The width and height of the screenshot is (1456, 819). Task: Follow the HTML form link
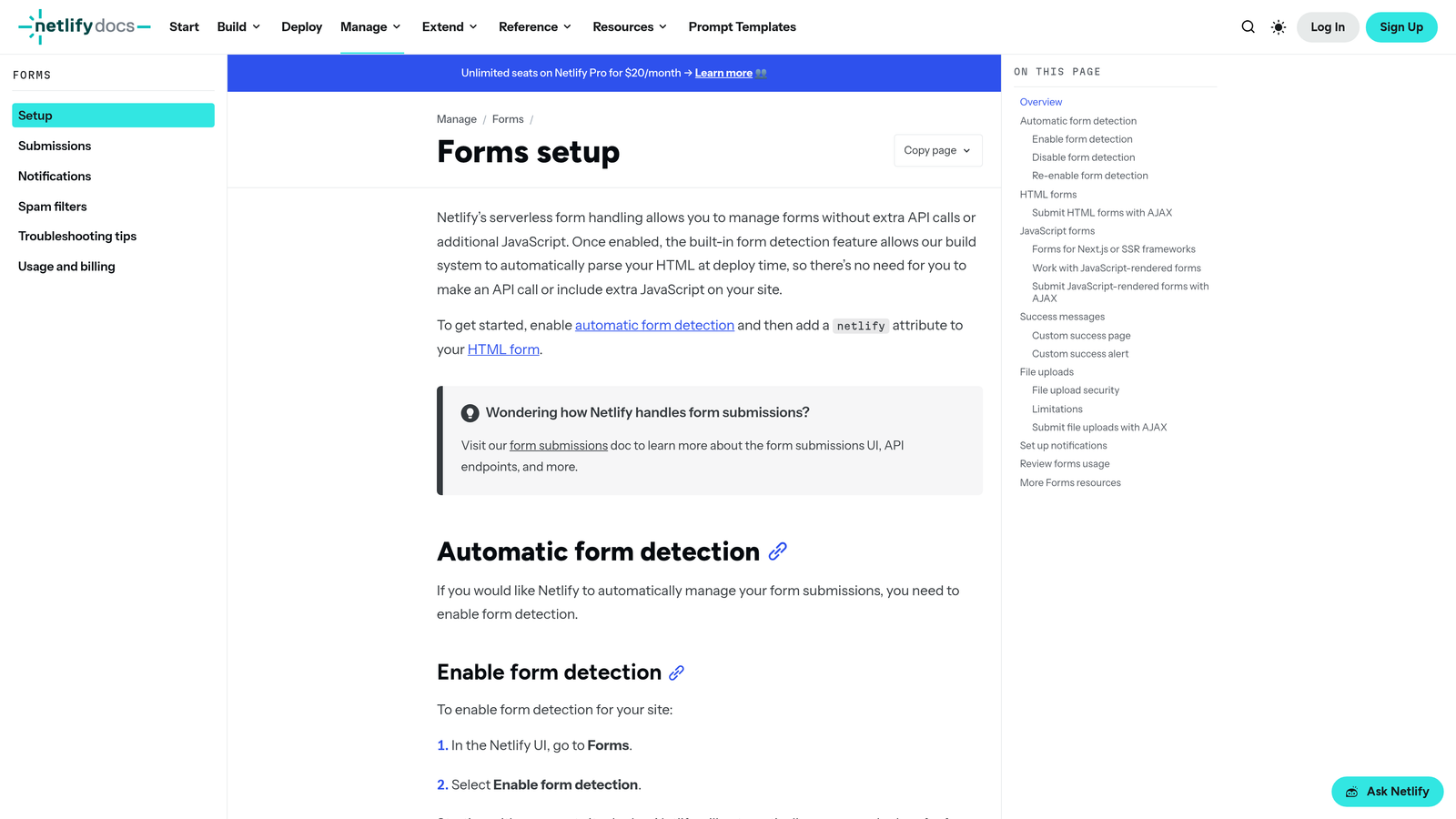(503, 349)
